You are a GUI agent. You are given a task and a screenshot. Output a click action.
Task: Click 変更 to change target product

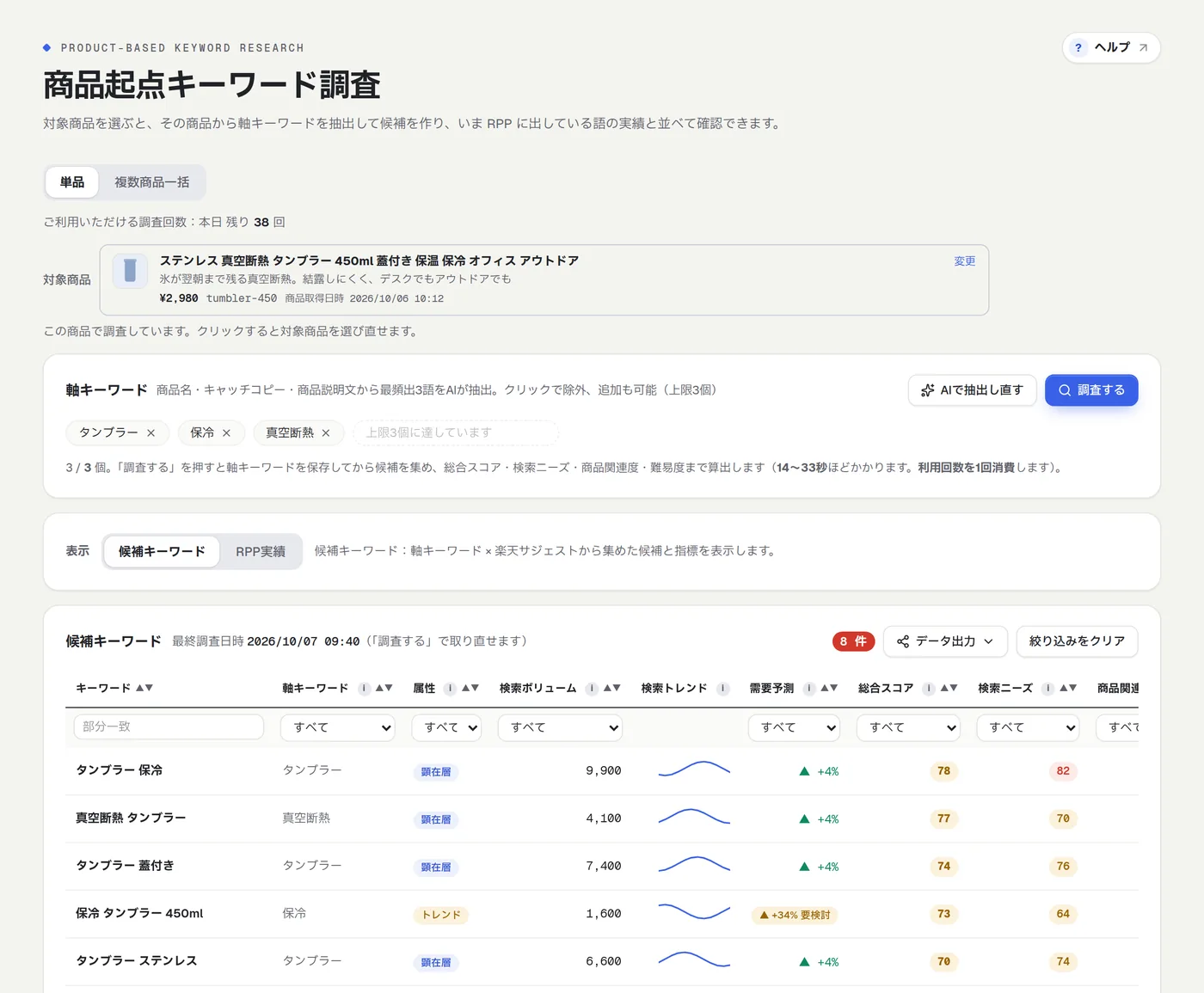tap(965, 261)
